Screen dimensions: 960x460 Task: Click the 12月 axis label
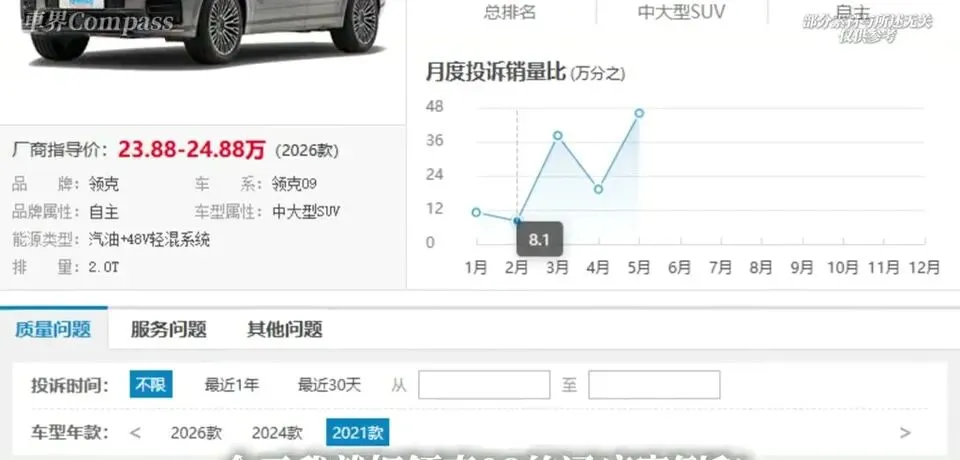tap(924, 267)
